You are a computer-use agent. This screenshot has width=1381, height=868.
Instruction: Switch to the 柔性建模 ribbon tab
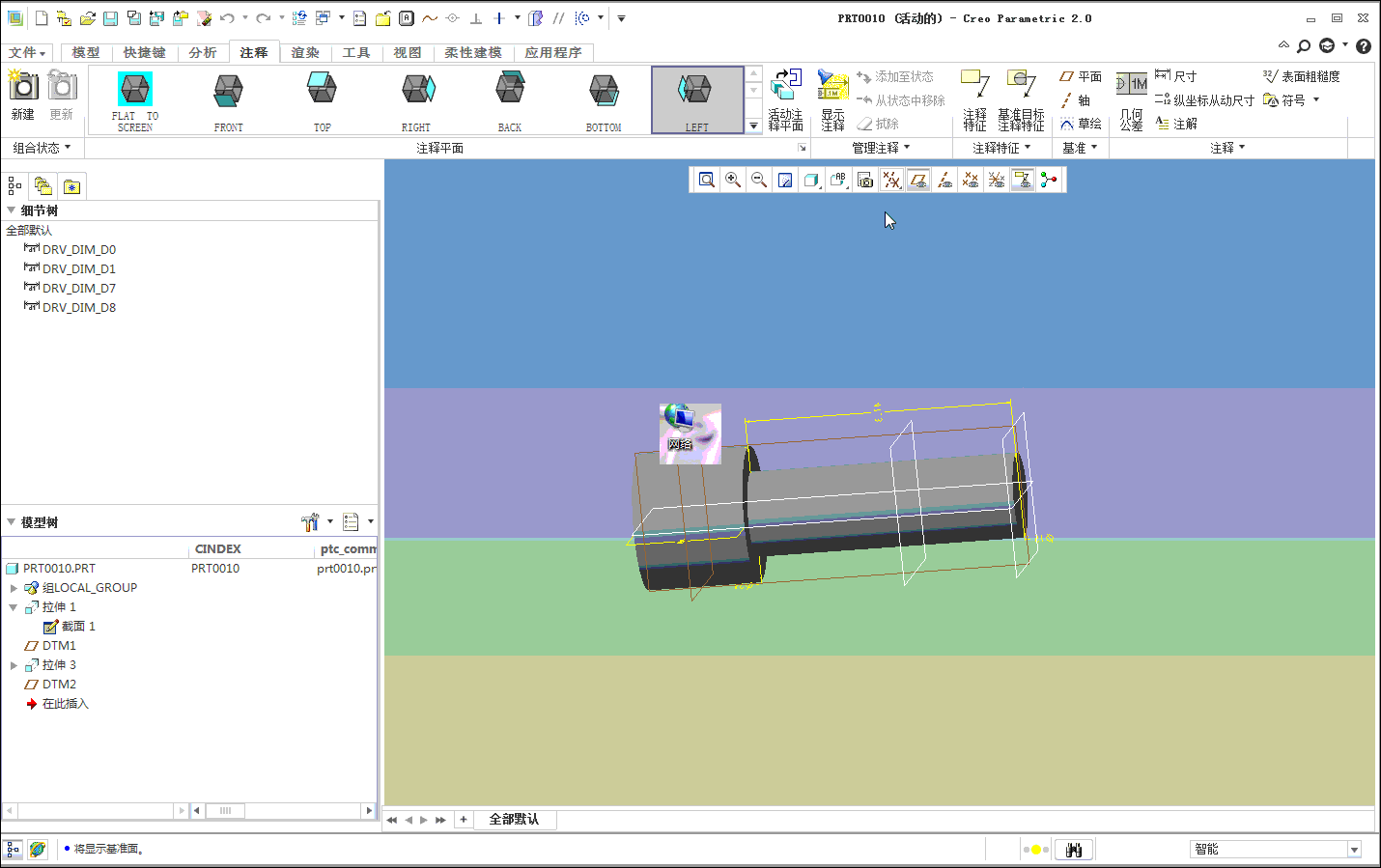coord(473,52)
